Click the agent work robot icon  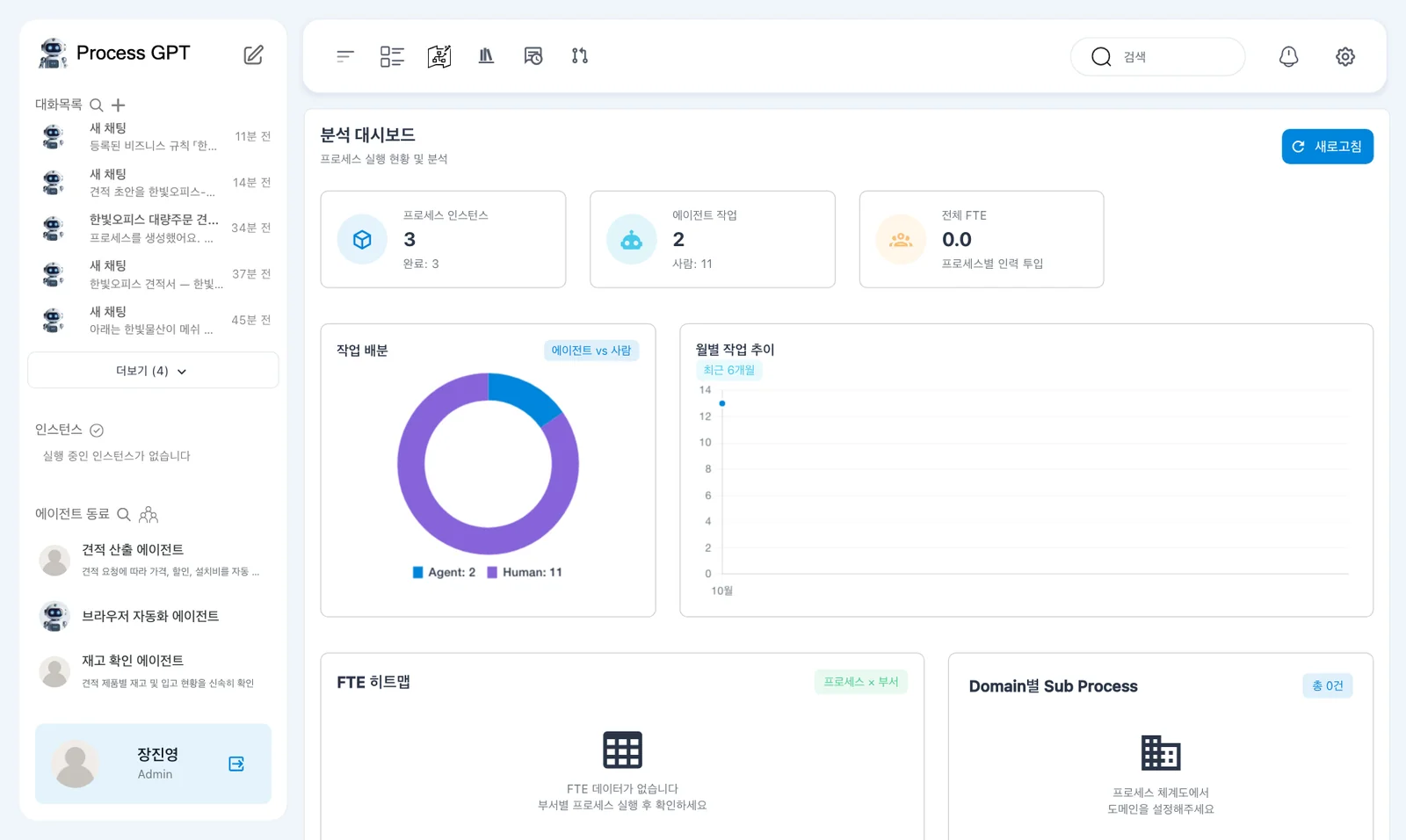(632, 239)
